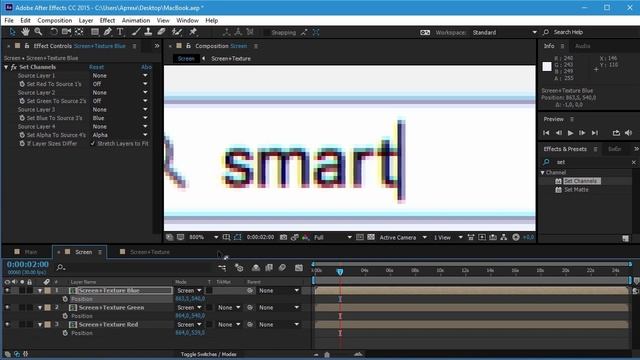Select the Clone Stamp tool

pos(148,32)
